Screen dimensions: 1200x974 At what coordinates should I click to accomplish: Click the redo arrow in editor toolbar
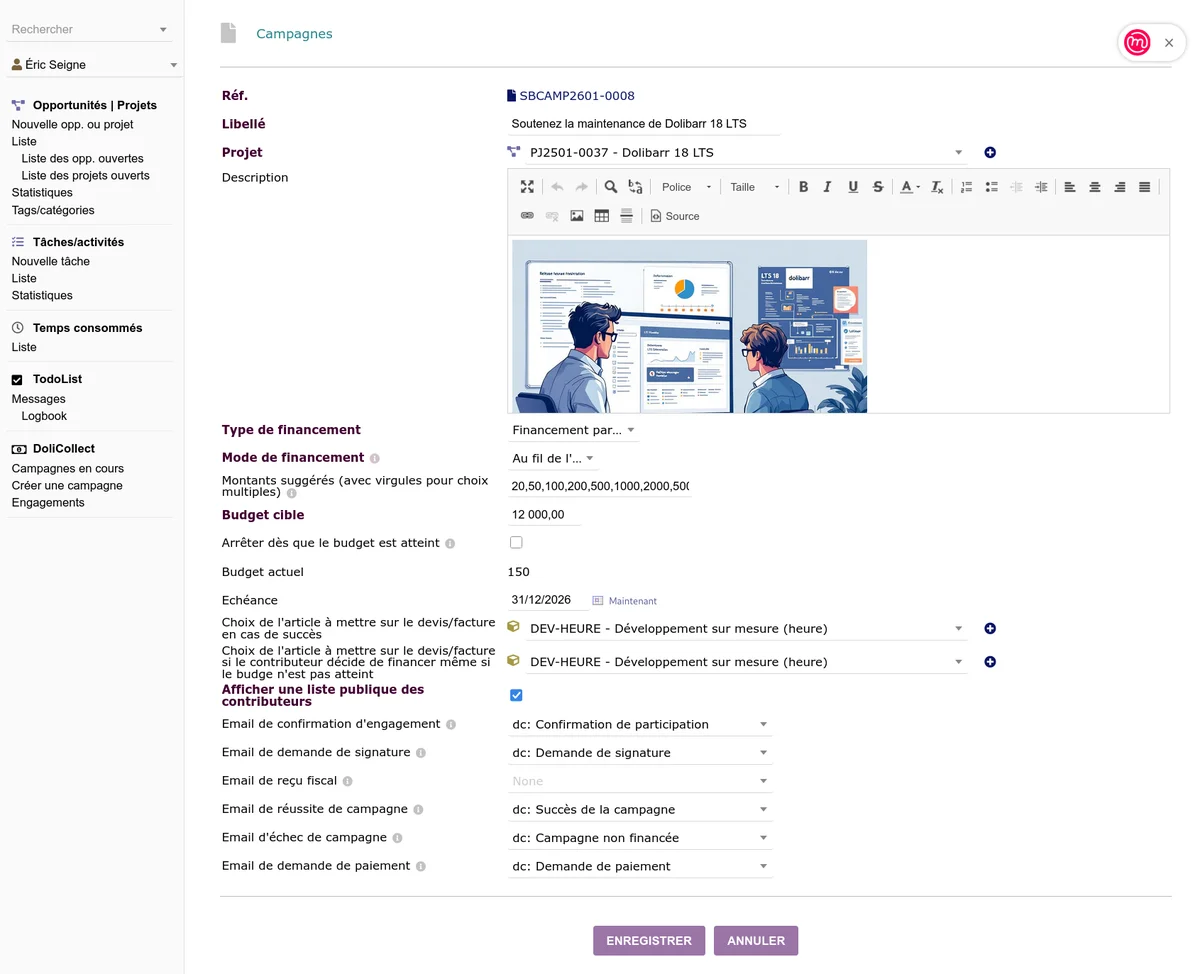(581, 187)
